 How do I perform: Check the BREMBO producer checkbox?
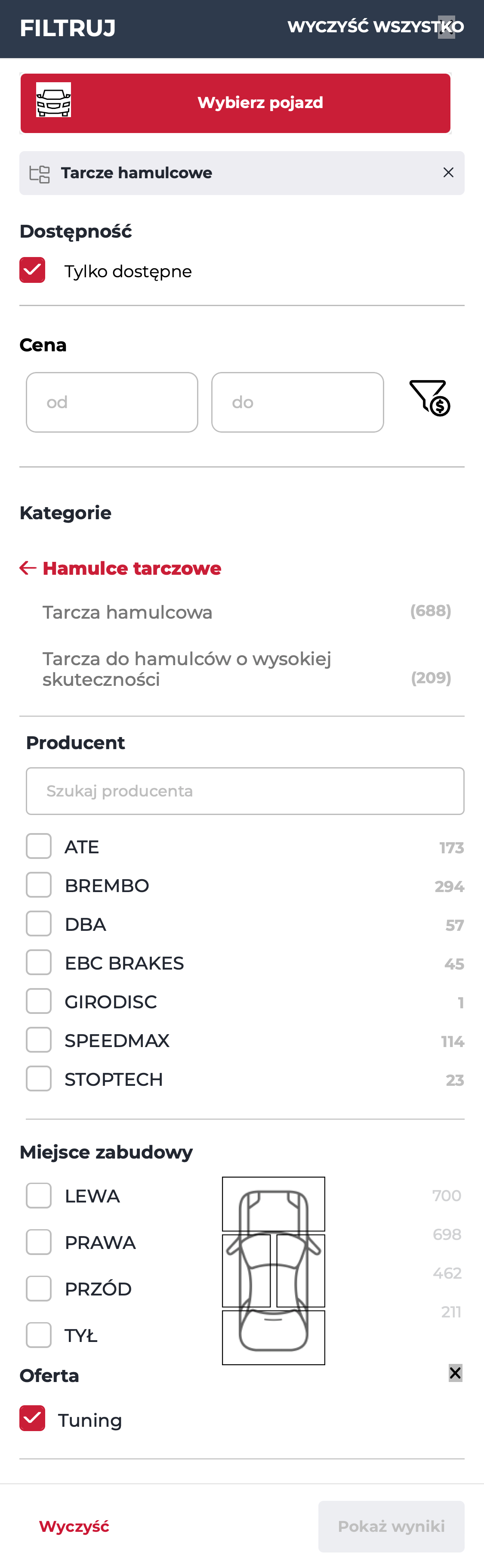pos(38,885)
